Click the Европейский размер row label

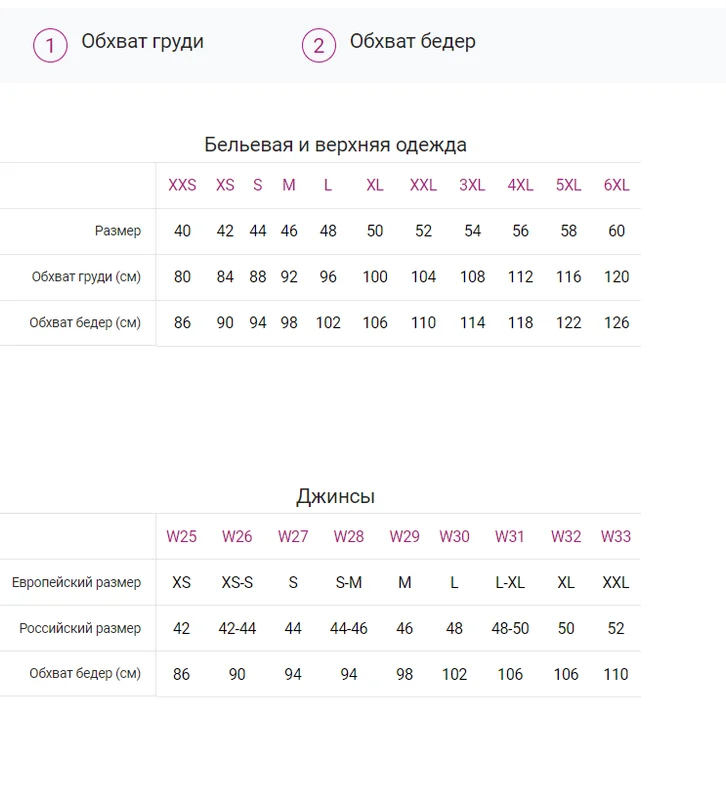tap(76, 582)
